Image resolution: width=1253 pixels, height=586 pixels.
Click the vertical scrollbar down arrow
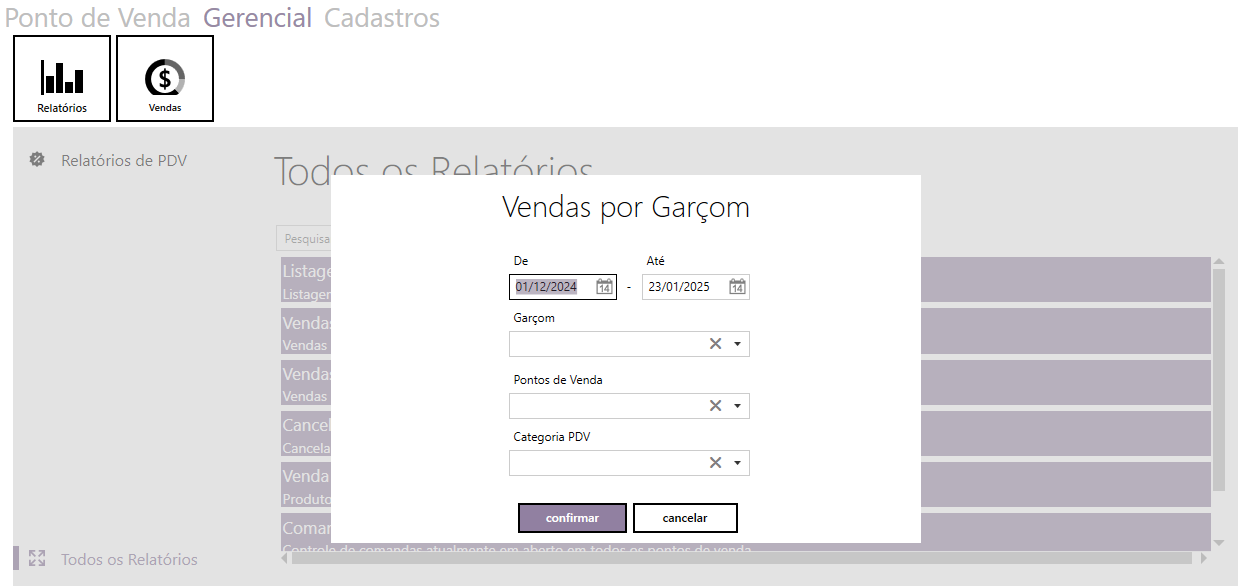click(x=1218, y=542)
